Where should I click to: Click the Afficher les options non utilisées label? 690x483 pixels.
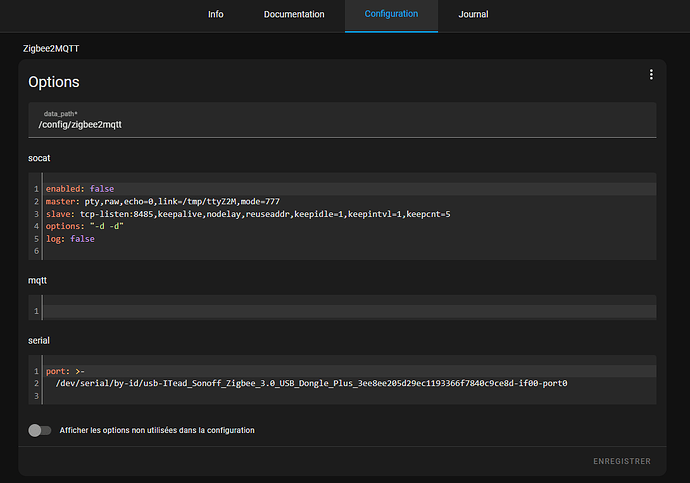tap(157, 430)
